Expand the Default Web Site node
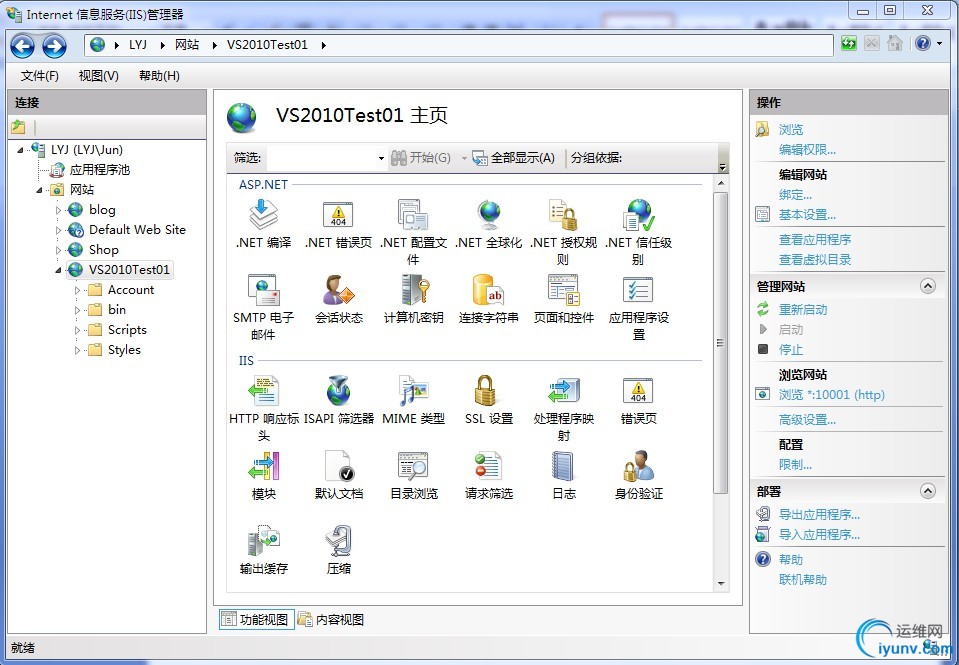The height and width of the screenshot is (665, 959). [x=59, y=231]
